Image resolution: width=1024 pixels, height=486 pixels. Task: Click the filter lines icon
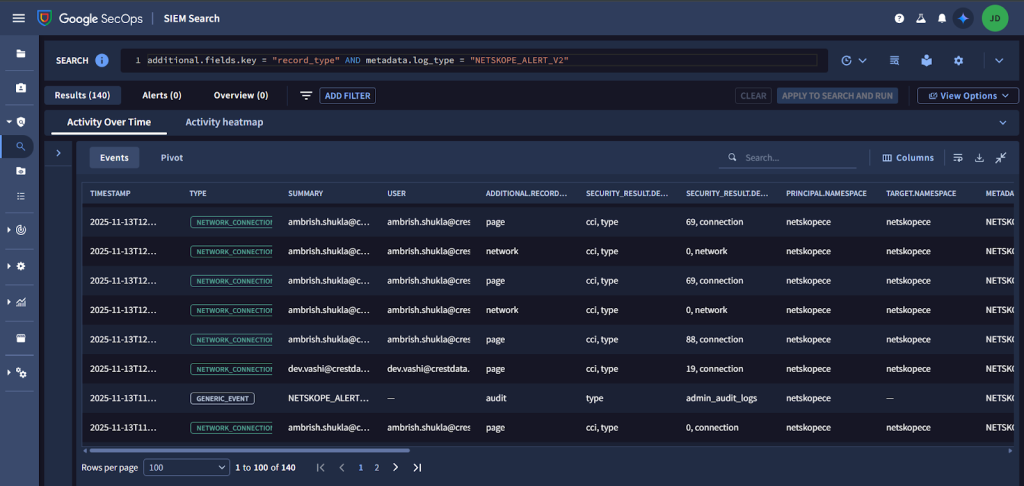click(306, 96)
